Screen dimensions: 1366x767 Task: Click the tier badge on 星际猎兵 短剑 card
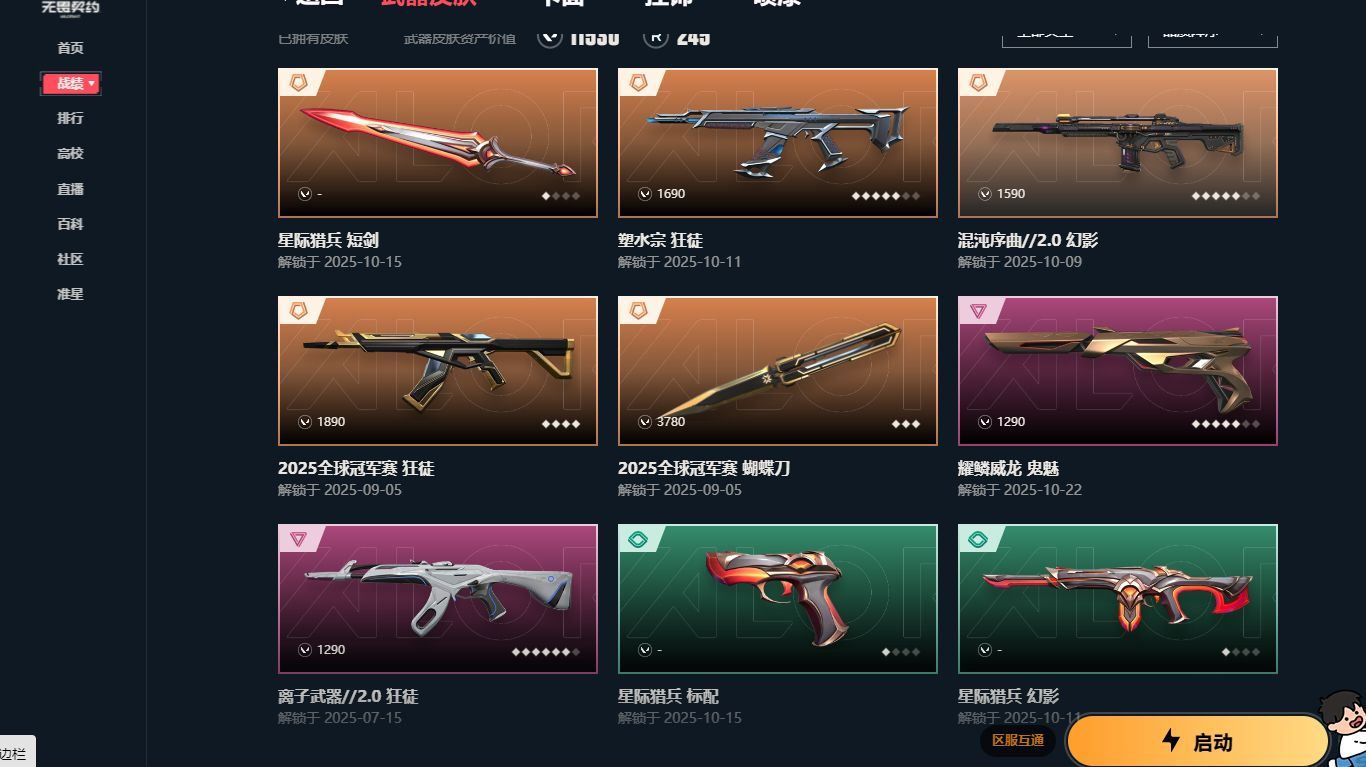[x=298, y=83]
